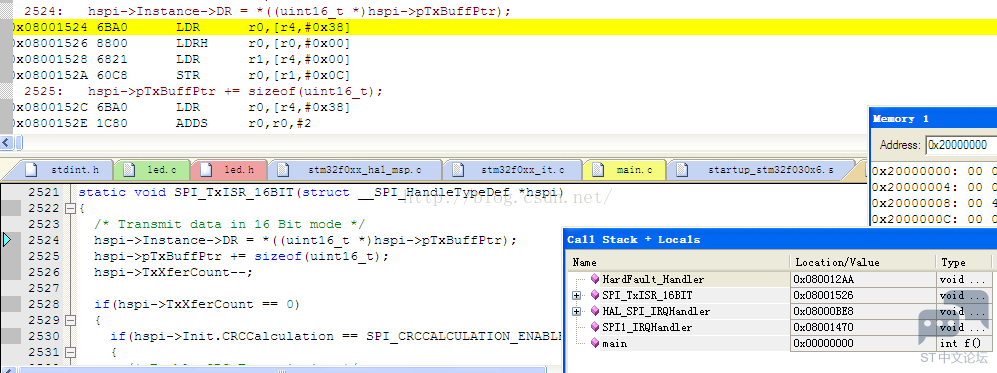This screenshot has height=373, width=997.
Task: Click the memory row 0x20000008
Action: 934,203
